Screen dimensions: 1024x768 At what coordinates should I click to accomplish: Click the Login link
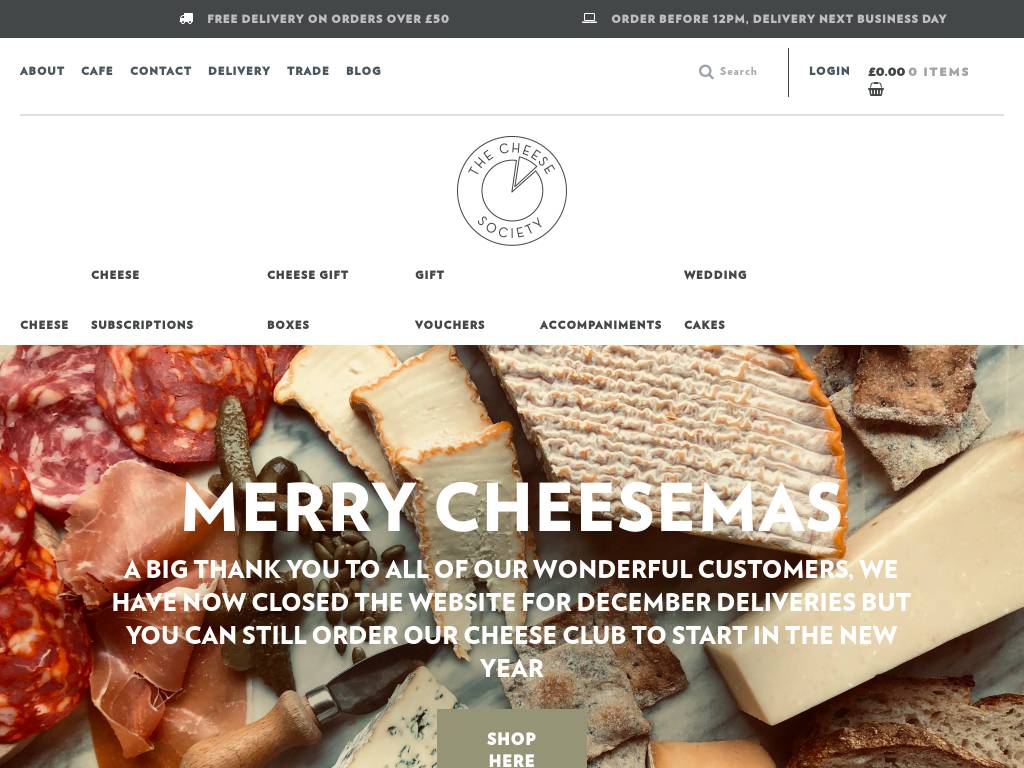coord(829,71)
